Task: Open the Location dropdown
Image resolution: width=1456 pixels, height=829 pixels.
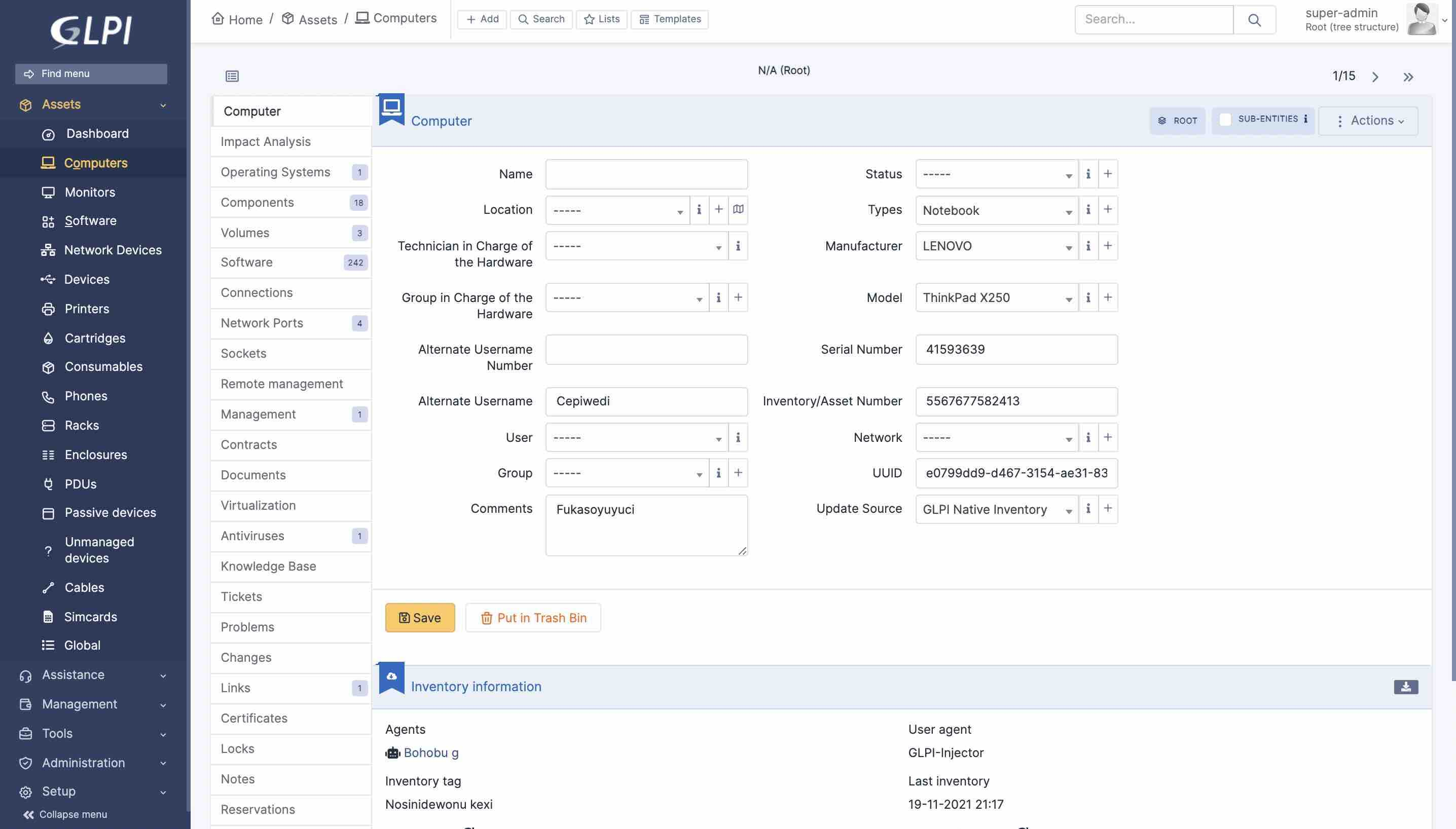Action: pyautogui.click(x=617, y=210)
